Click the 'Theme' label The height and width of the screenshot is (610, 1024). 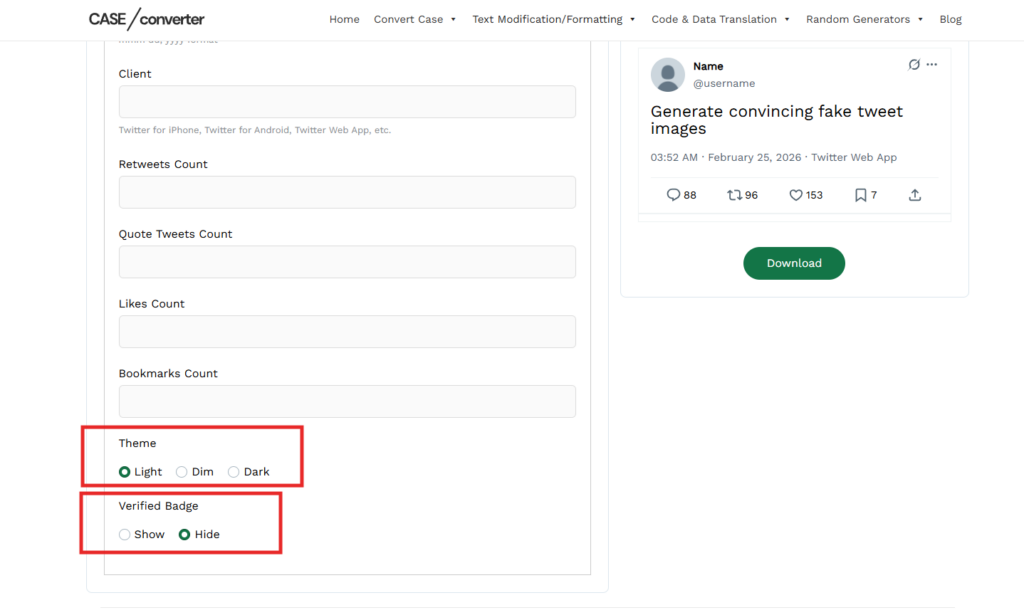click(137, 443)
